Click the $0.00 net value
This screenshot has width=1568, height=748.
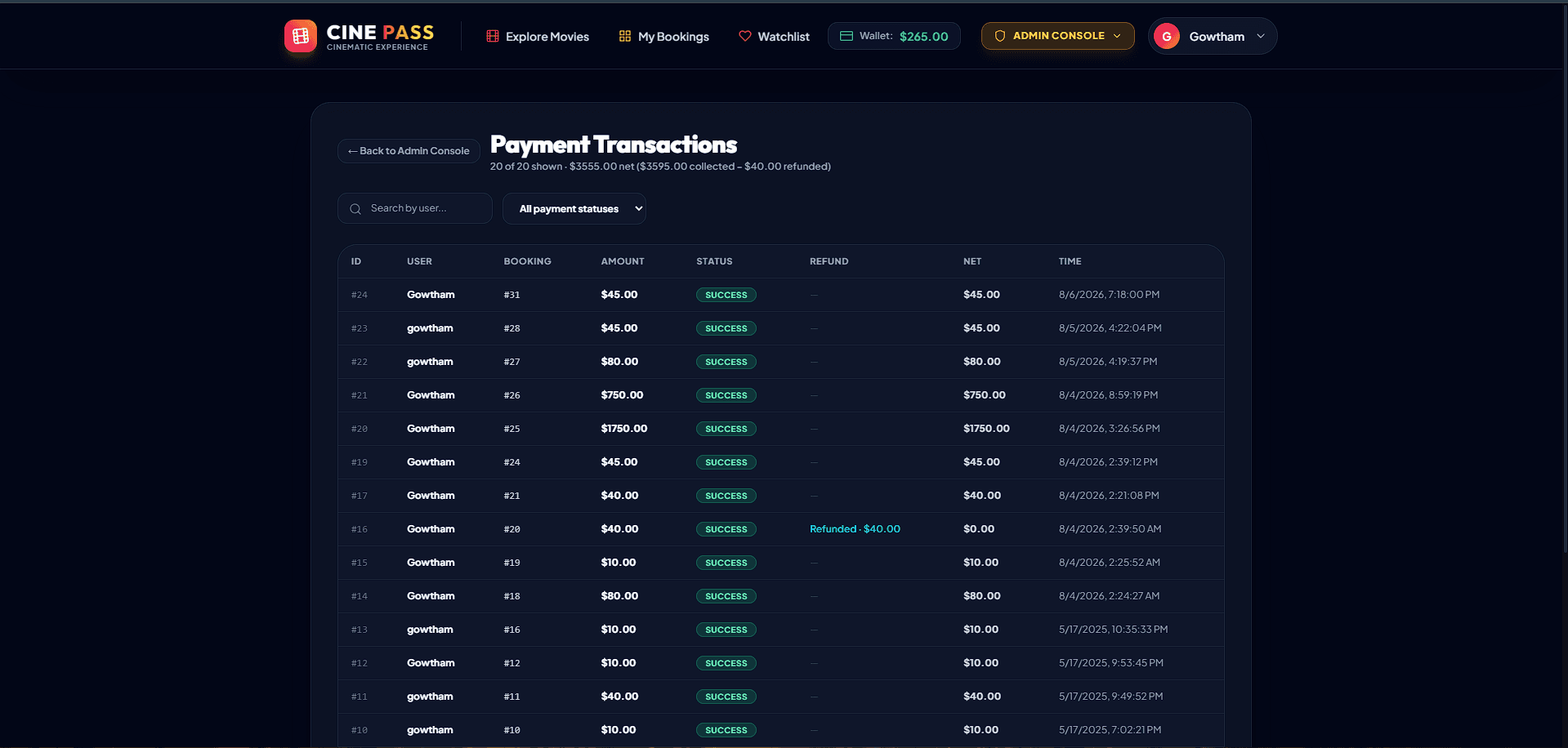[x=979, y=529]
